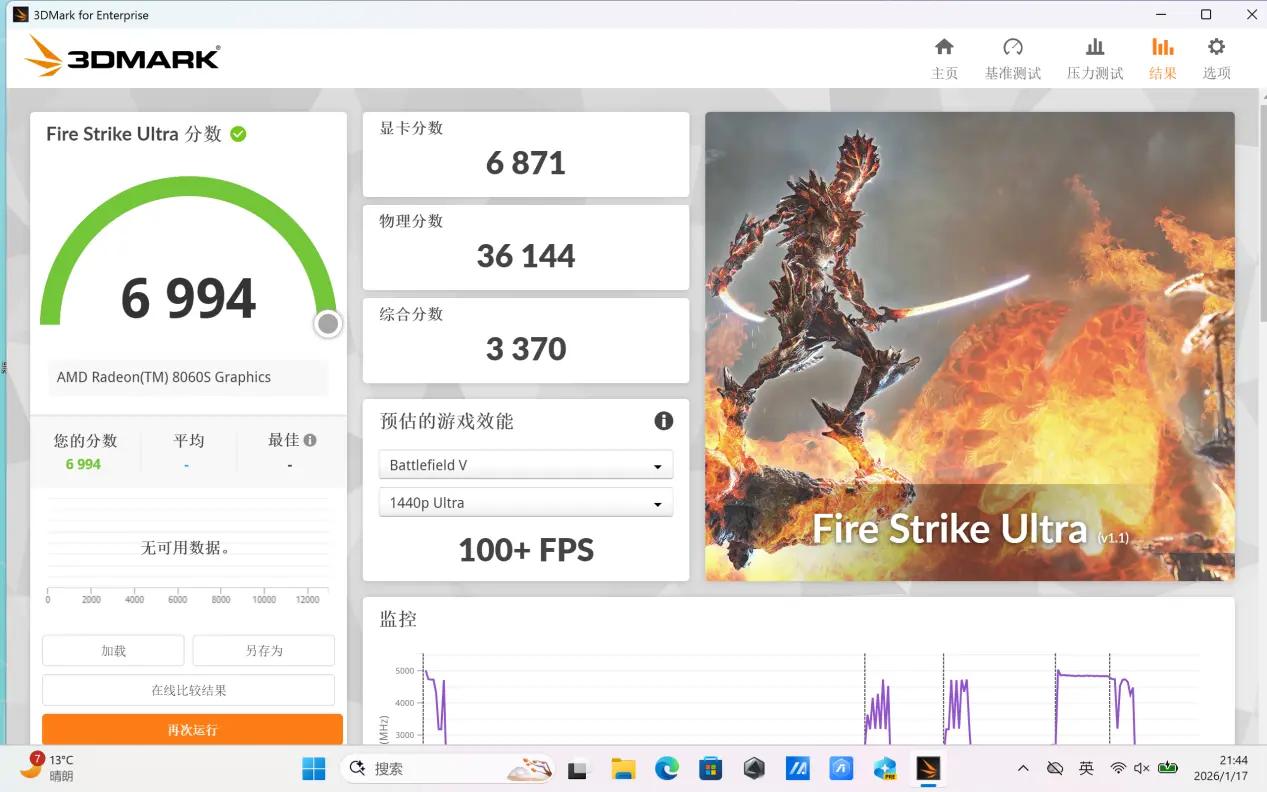Show hidden system tray icons chevron
The height and width of the screenshot is (792, 1267).
pyautogui.click(x=1022, y=768)
